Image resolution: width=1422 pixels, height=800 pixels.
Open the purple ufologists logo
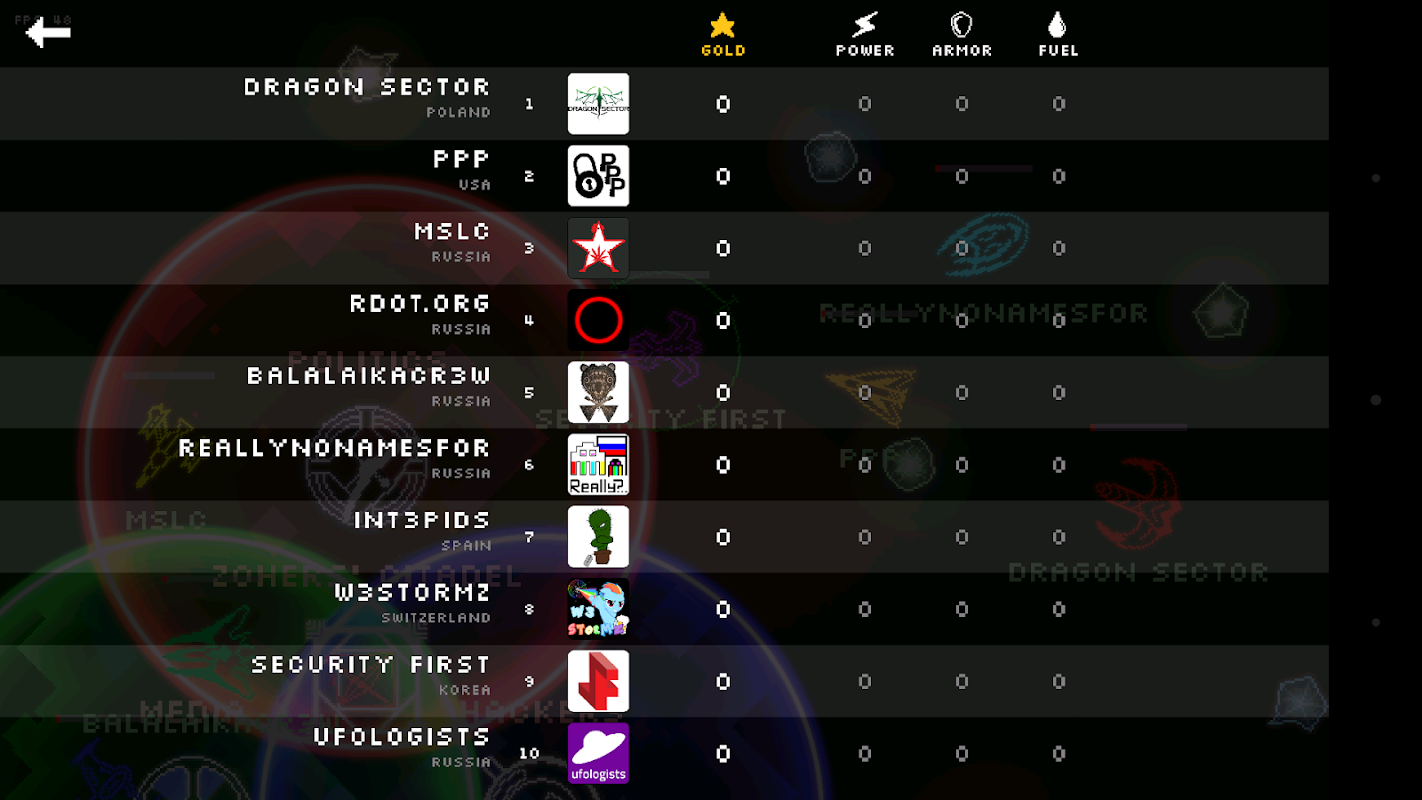click(x=598, y=754)
